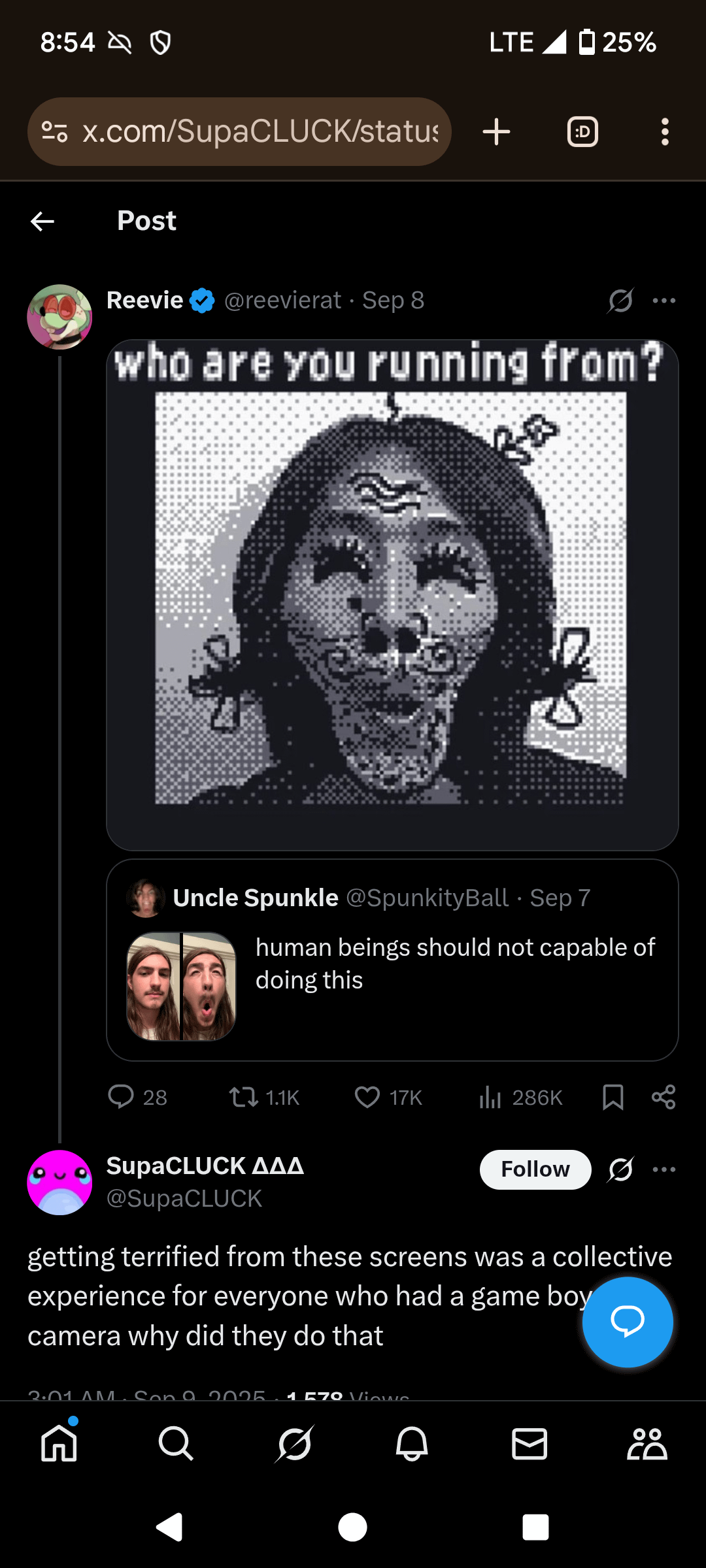Open more options on Reevie's post

(x=664, y=301)
